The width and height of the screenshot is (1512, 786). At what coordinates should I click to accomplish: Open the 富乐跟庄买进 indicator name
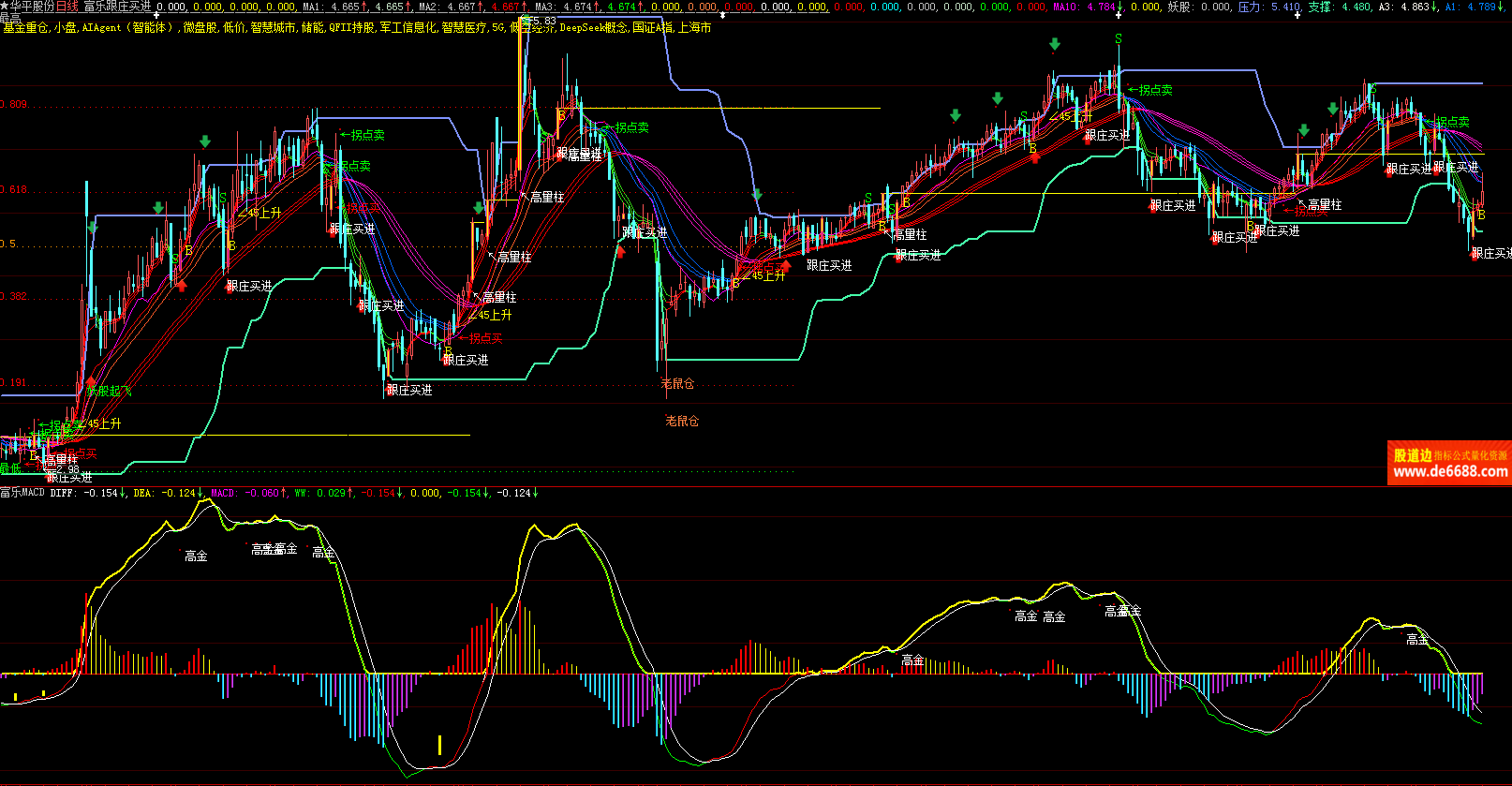117,7
